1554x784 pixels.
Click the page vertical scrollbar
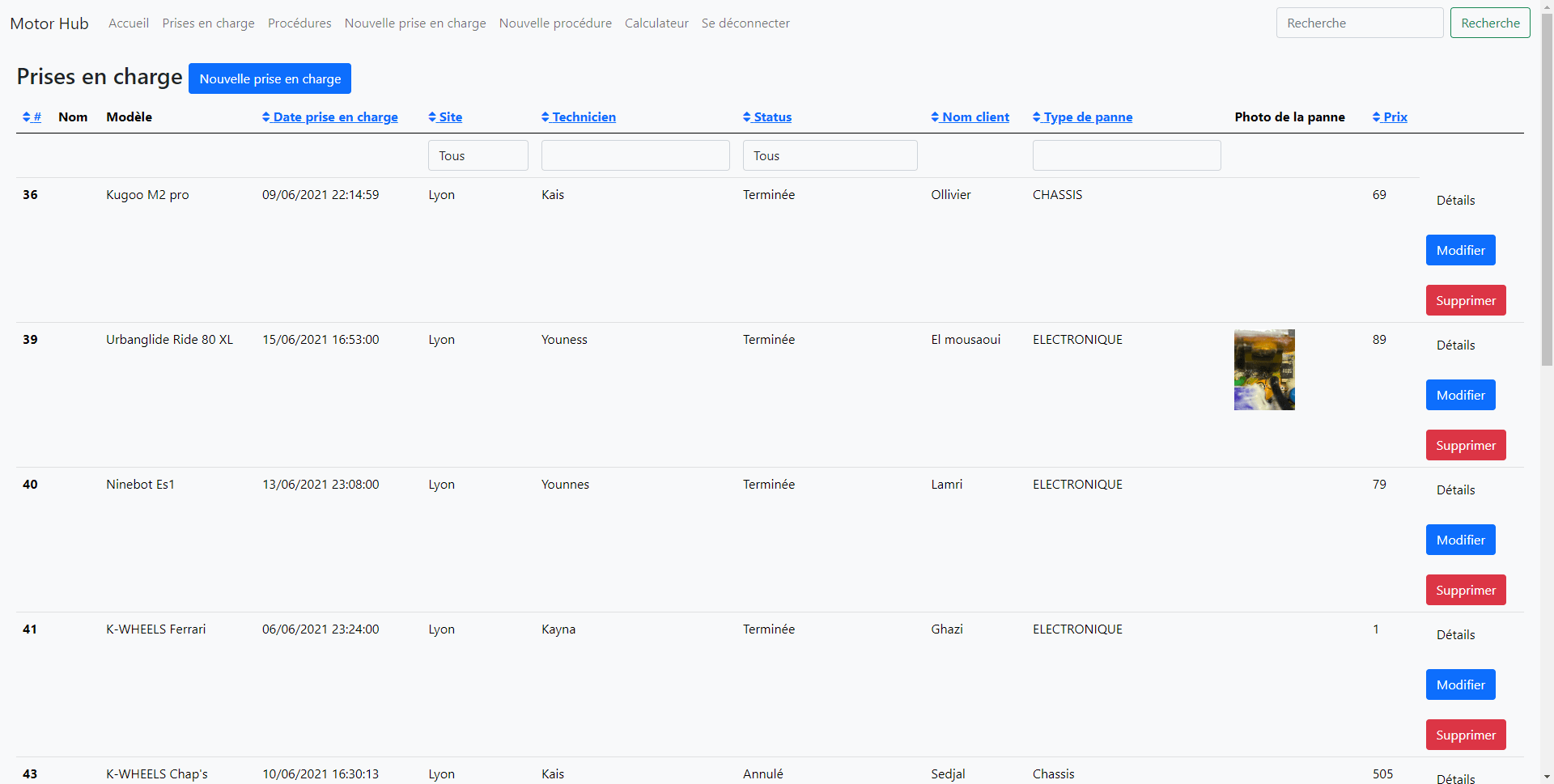pos(1547,190)
